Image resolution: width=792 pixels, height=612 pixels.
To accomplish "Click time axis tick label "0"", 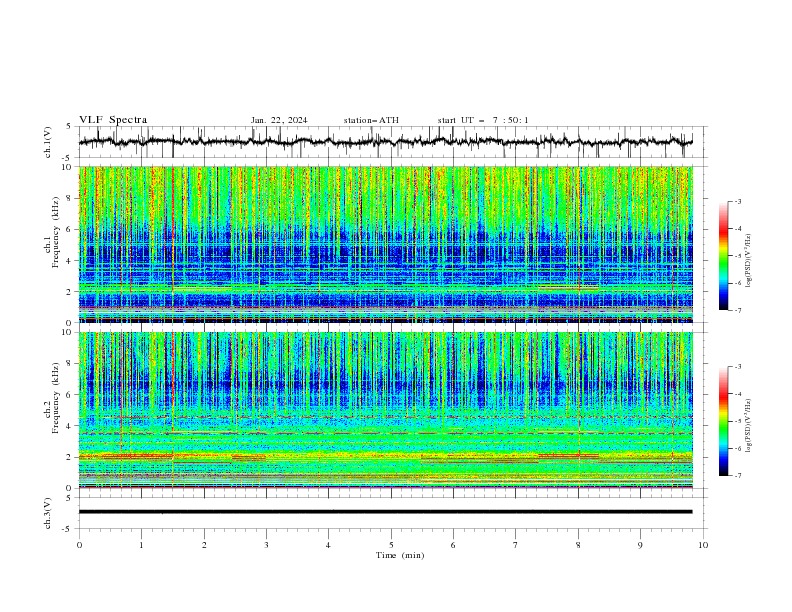I will 79,545.
